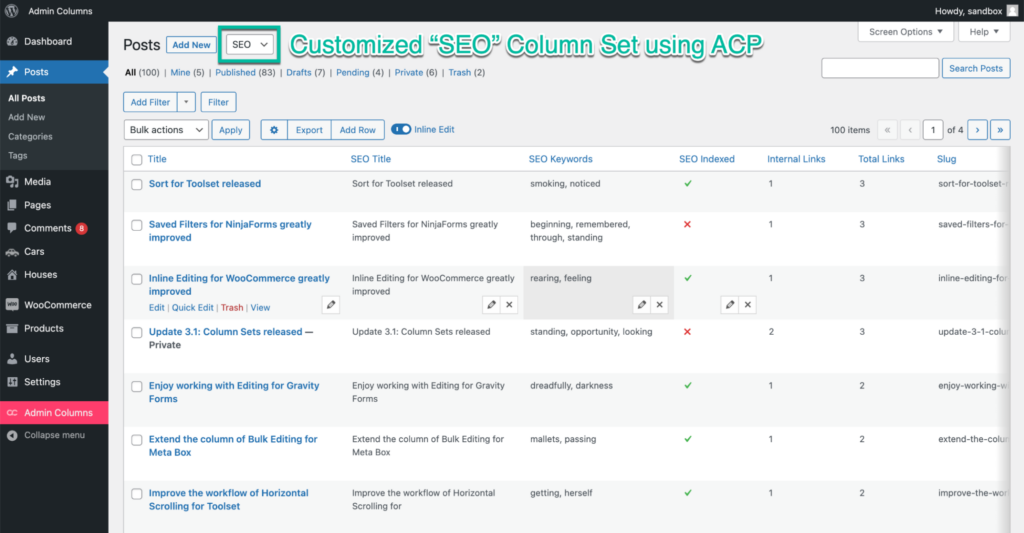Click the Dashboard sidebar icon
The image size is (1024, 533).
12,41
